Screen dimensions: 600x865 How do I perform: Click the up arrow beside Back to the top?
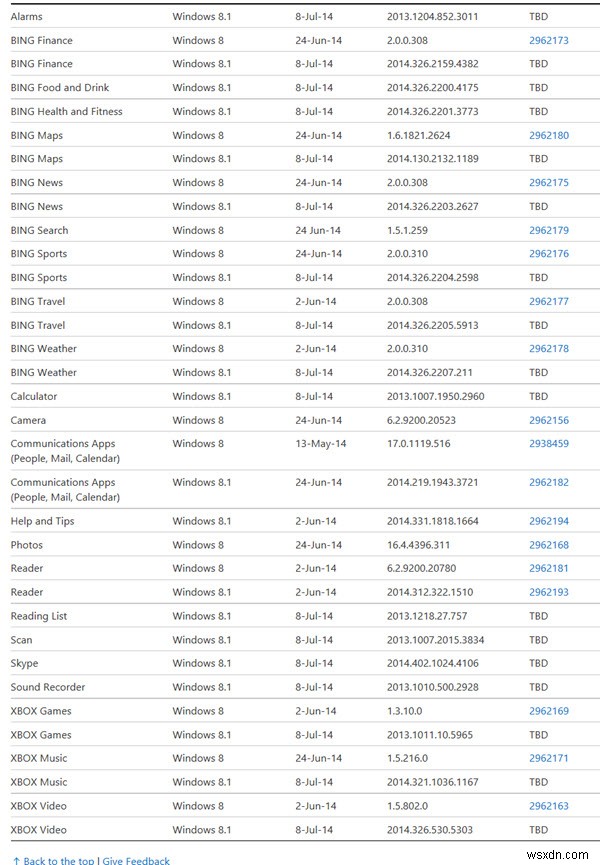click(x=16, y=860)
